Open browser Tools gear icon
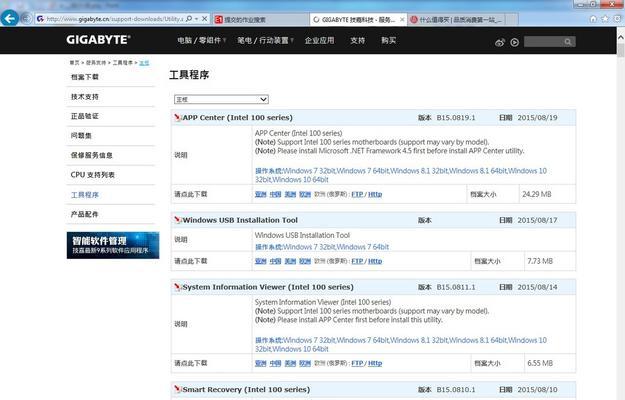The image size is (625, 400). pos(617,19)
